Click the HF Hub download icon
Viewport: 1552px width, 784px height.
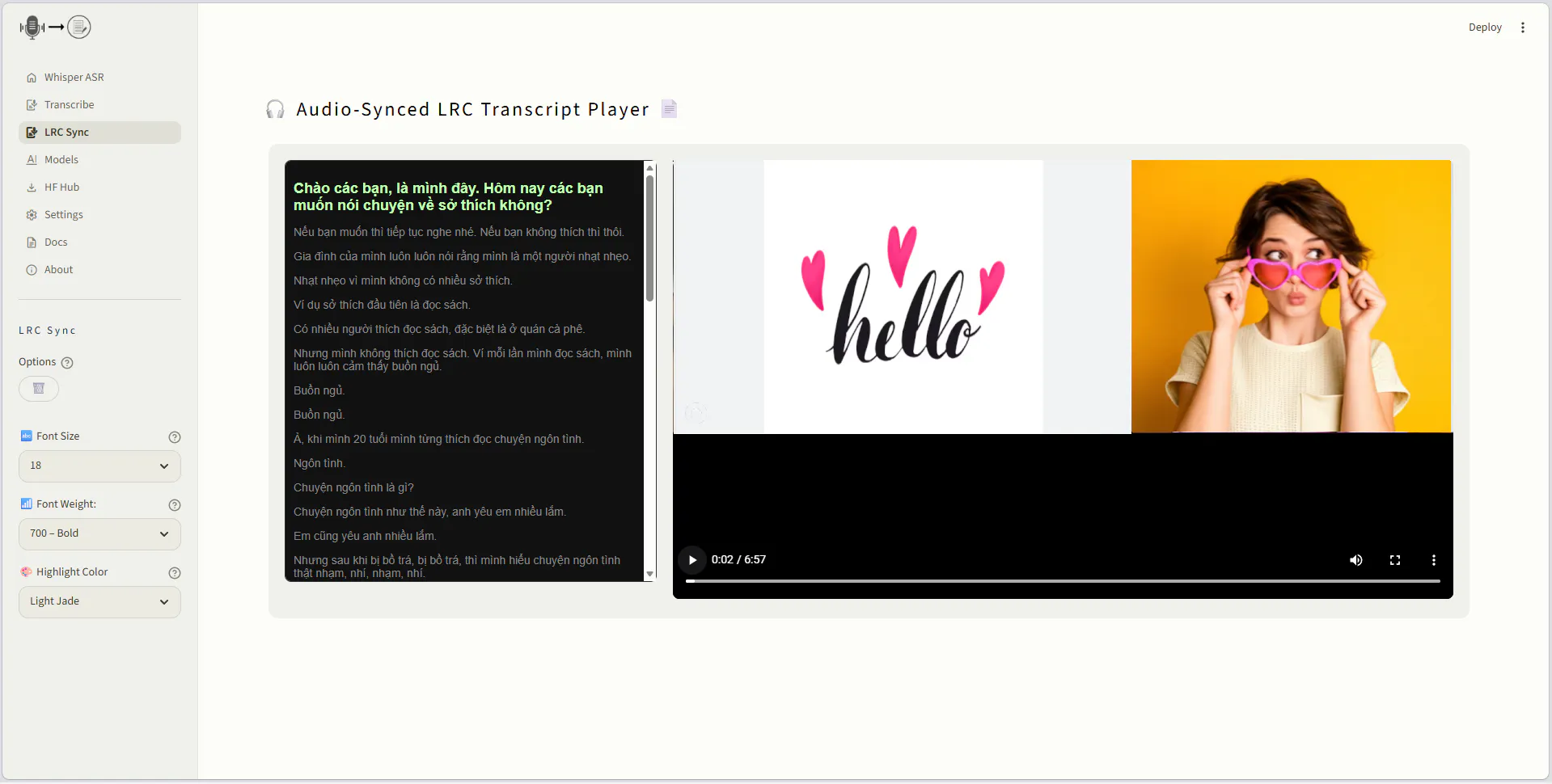pyautogui.click(x=32, y=188)
